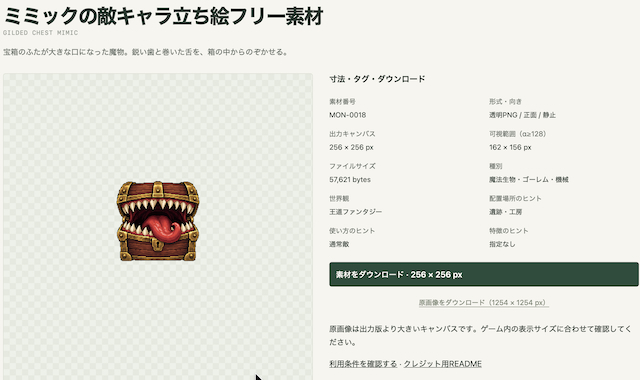Click the 可視範囲 (α≥128) label
Image resolution: width=640 pixels, height=380 pixels.
point(518,134)
